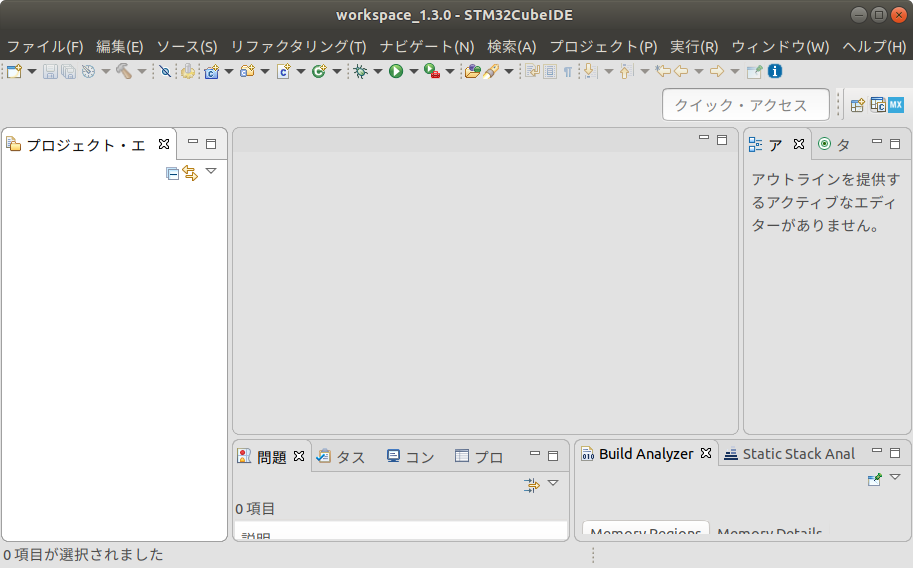This screenshot has width=913, height=568.
Task: Click the Debug bug icon
Action: point(360,72)
